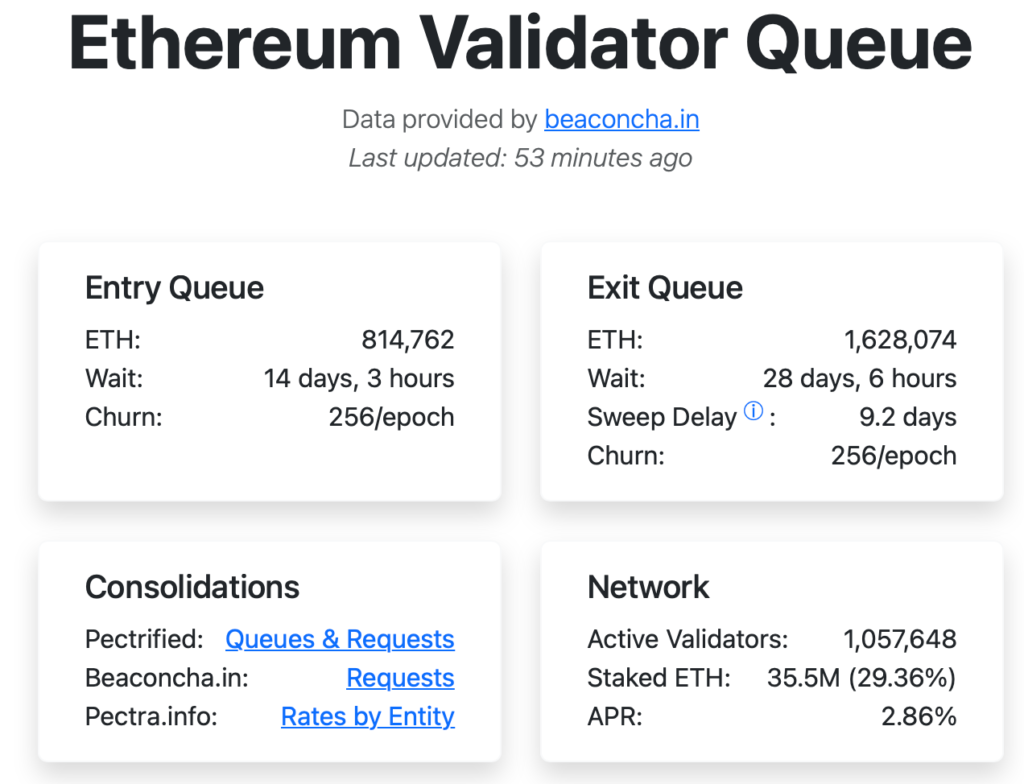Open the Queues & Requests link
1024x784 pixels.
pos(339,639)
